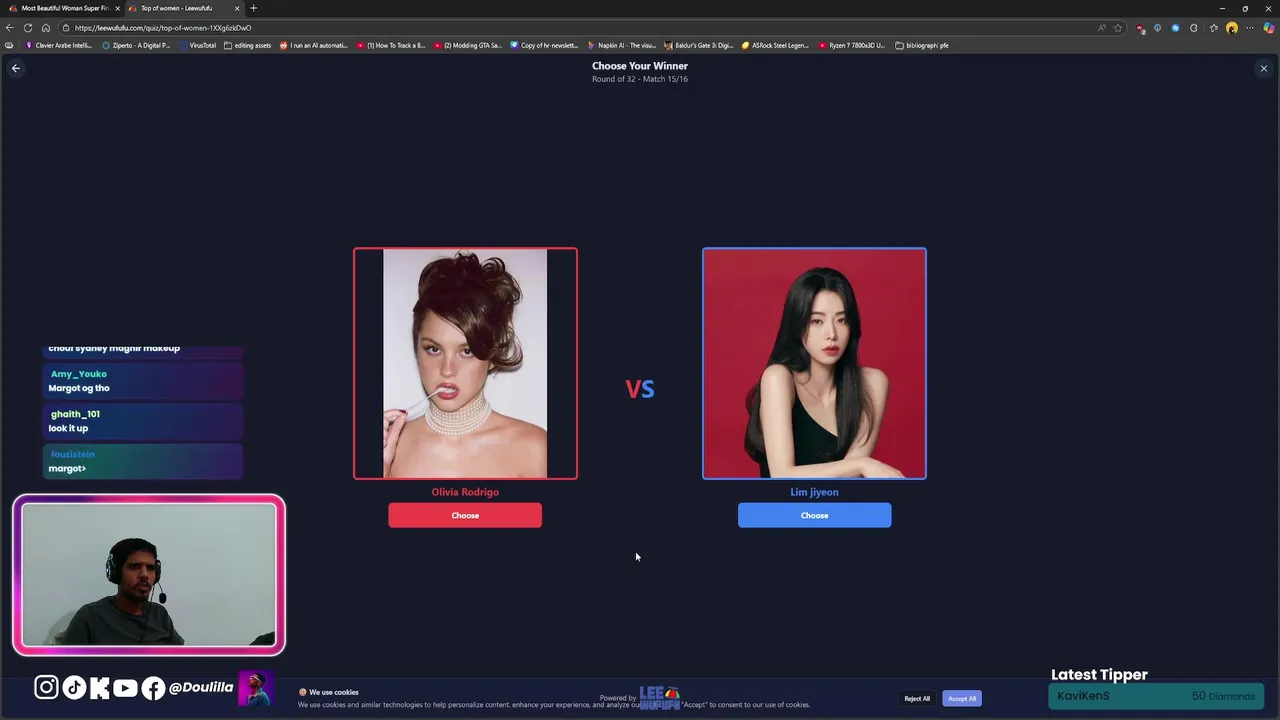Open the 'Modding GTA Sa...' bookmark
1280x720 pixels.
click(x=468, y=45)
